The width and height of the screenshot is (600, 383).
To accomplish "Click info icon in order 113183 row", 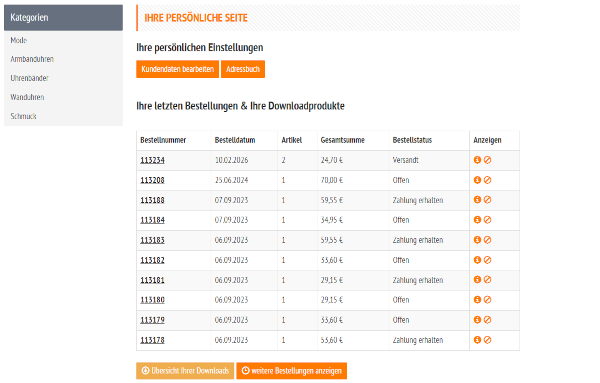I will click(477, 240).
